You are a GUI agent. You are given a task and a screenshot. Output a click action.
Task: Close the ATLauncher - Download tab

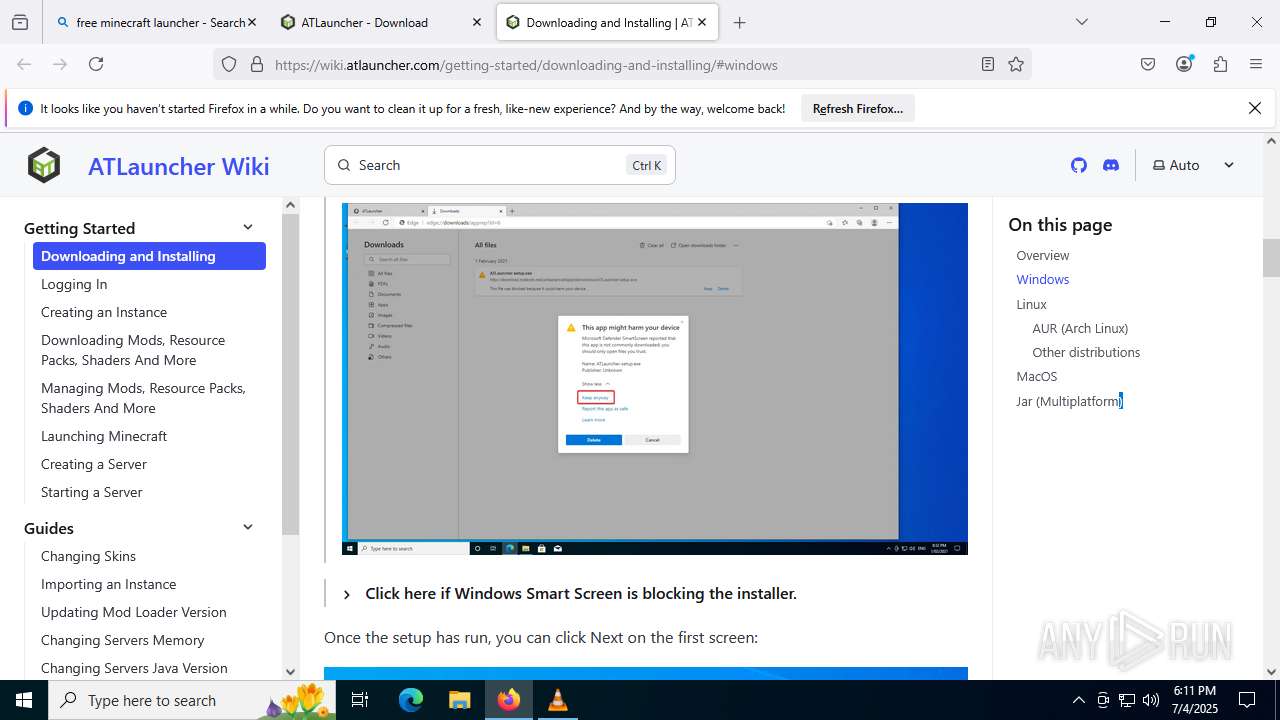click(x=477, y=22)
